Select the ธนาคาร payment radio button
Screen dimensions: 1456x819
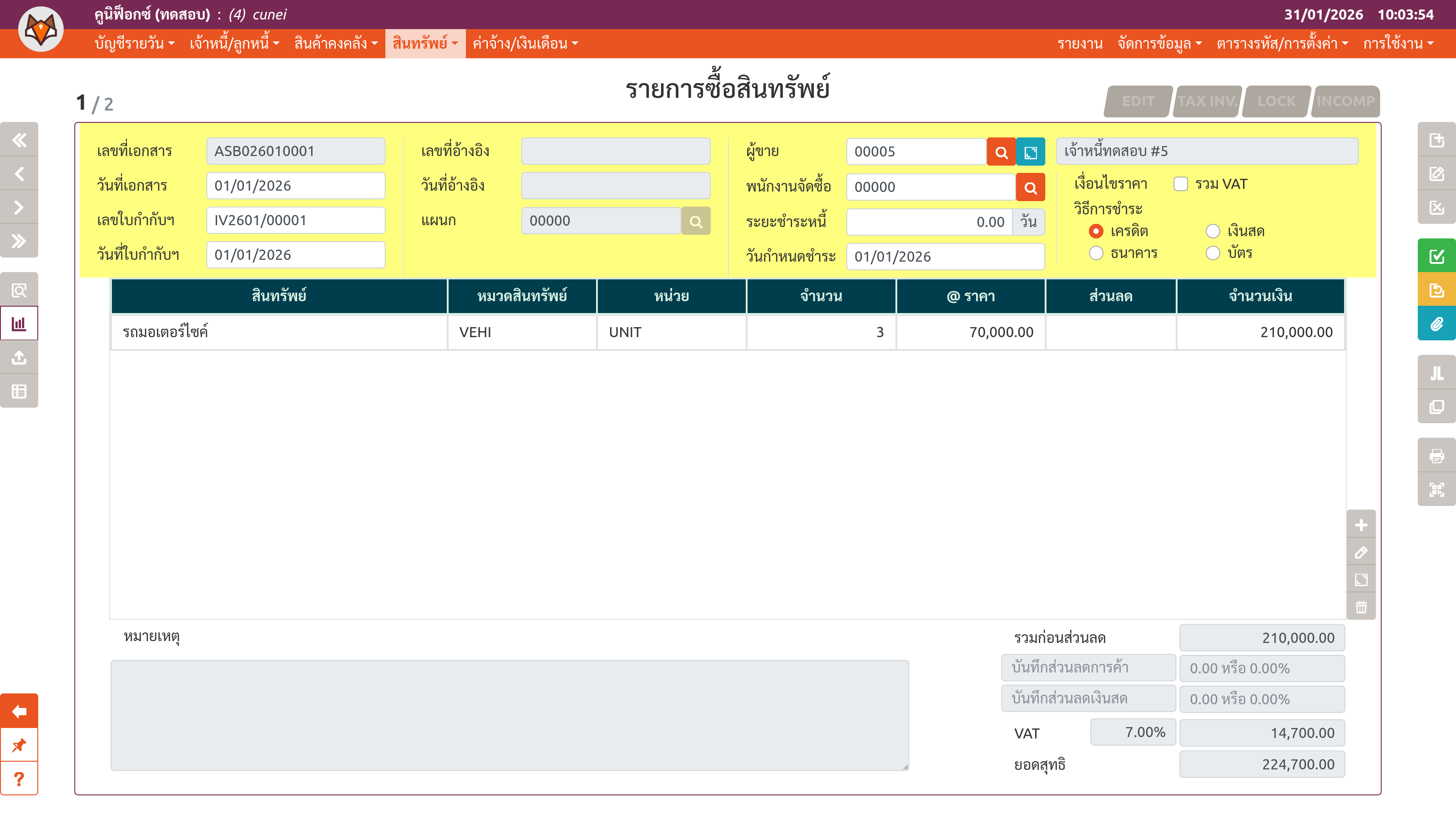click(x=1096, y=253)
